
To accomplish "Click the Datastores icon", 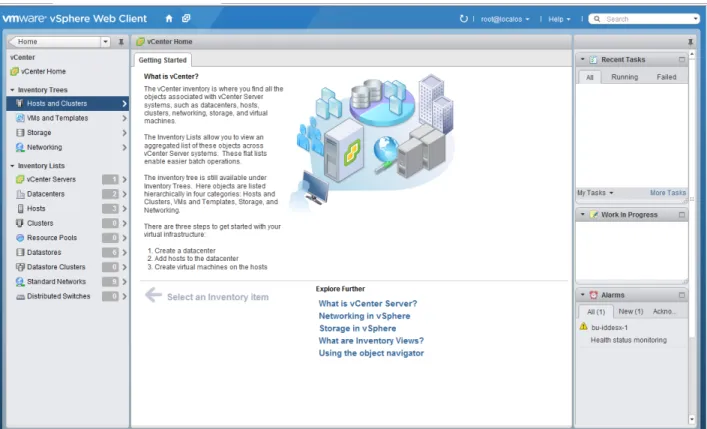I will [x=20, y=252].
